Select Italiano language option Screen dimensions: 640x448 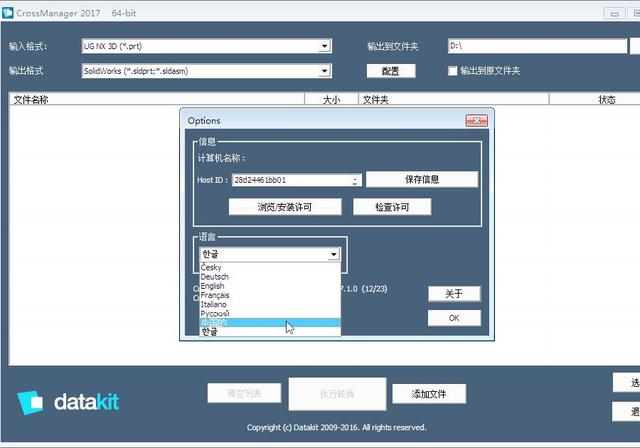pos(213,304)
